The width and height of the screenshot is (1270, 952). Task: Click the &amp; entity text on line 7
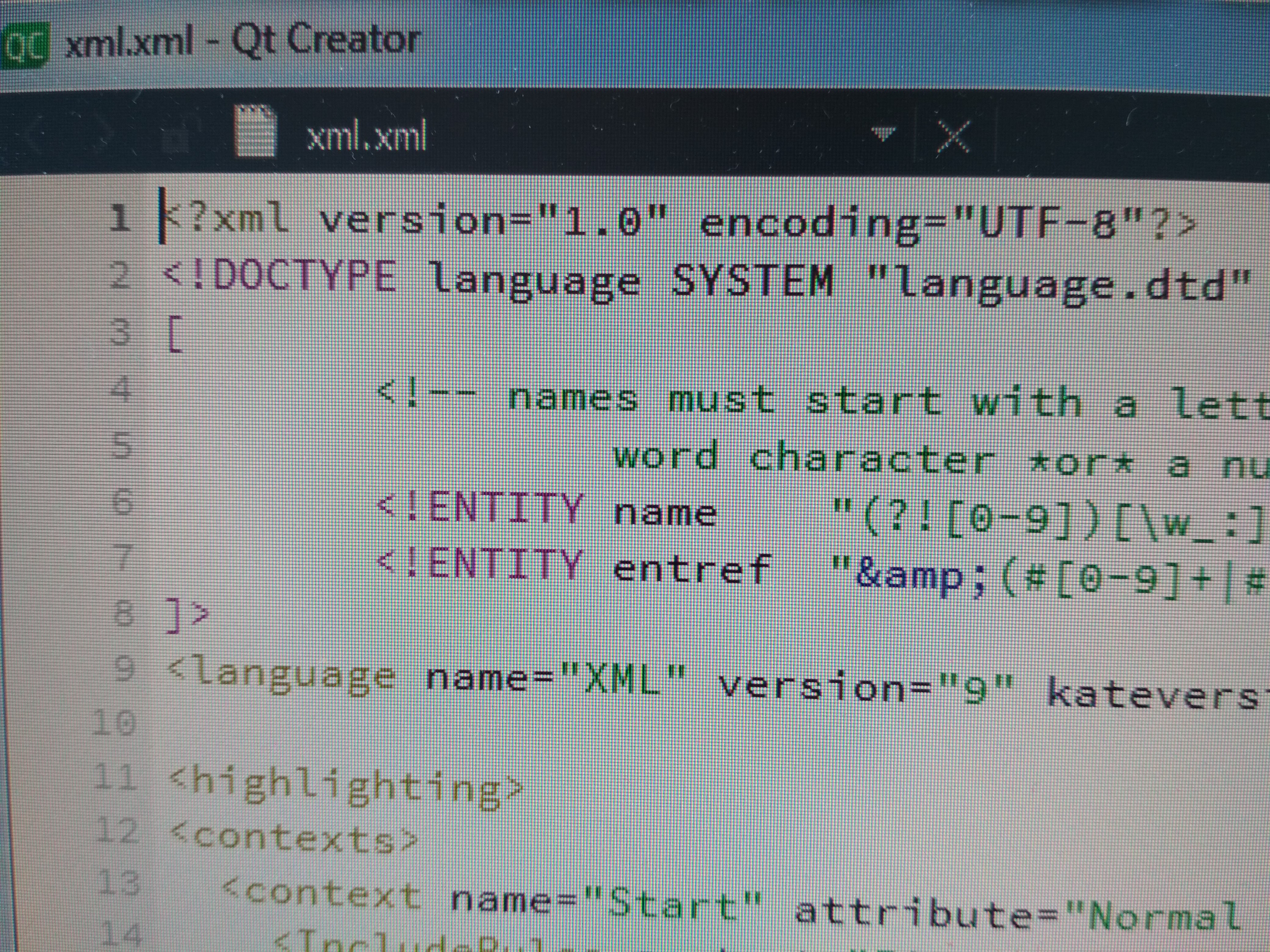pyautogui.click(x=919, y=577)
